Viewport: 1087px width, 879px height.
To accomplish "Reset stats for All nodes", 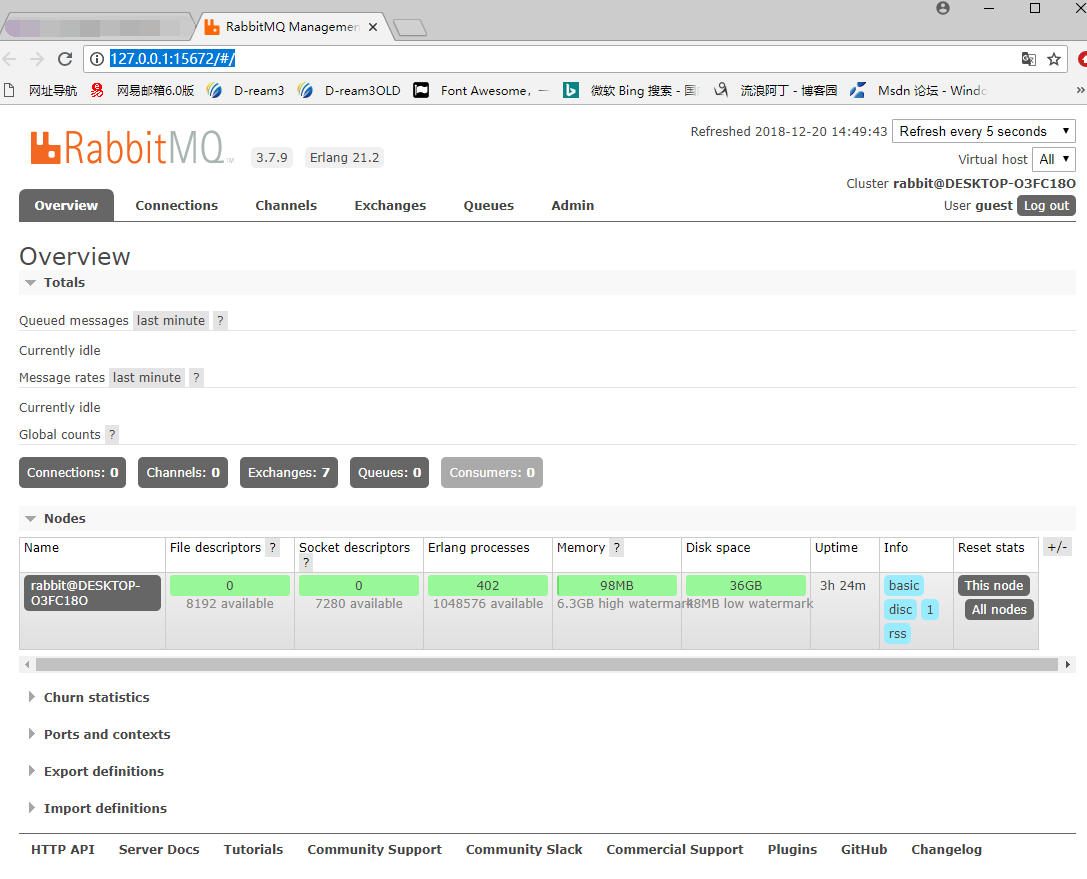I will 999,610.
